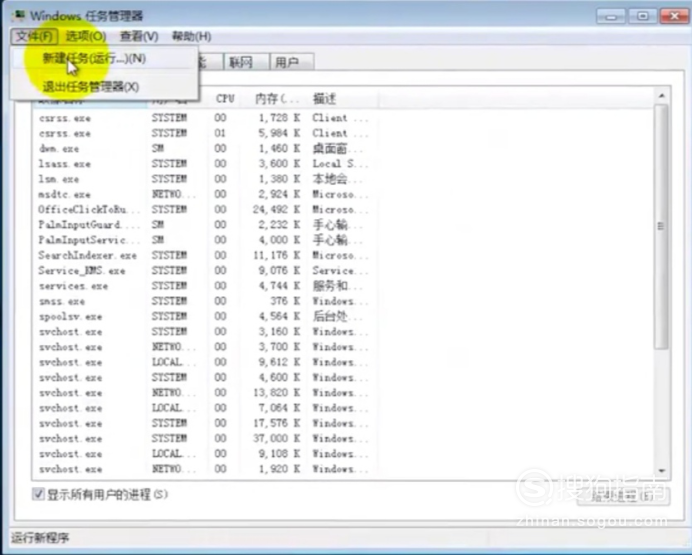Screen dimensions: 692x555
Task: Select svchost.exe row using 37,000 K
Action: pyautogui.click(x=203, y=438)
